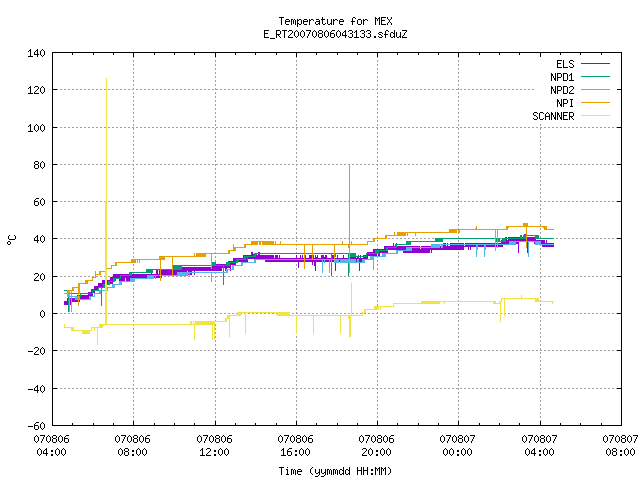Screen dimensions: 640x480
Task: Click the blue NPD2 spike reaching 80
Action: pos(349,165)
